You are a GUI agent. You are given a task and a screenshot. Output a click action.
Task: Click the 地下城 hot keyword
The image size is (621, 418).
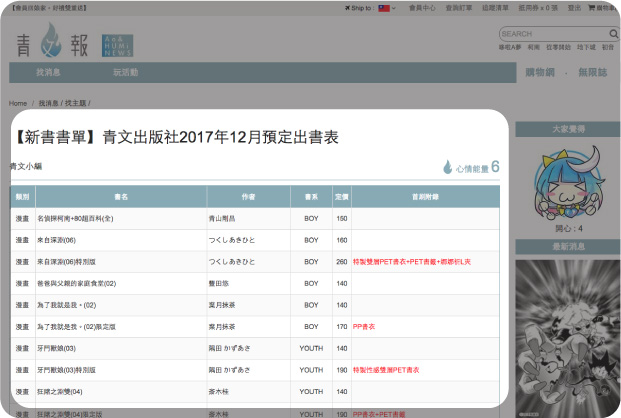click(x=586, y=47)
